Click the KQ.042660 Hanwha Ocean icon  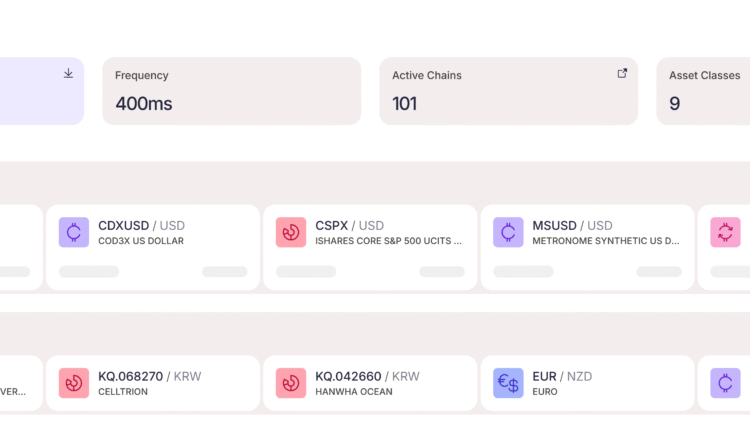point(291,383)
